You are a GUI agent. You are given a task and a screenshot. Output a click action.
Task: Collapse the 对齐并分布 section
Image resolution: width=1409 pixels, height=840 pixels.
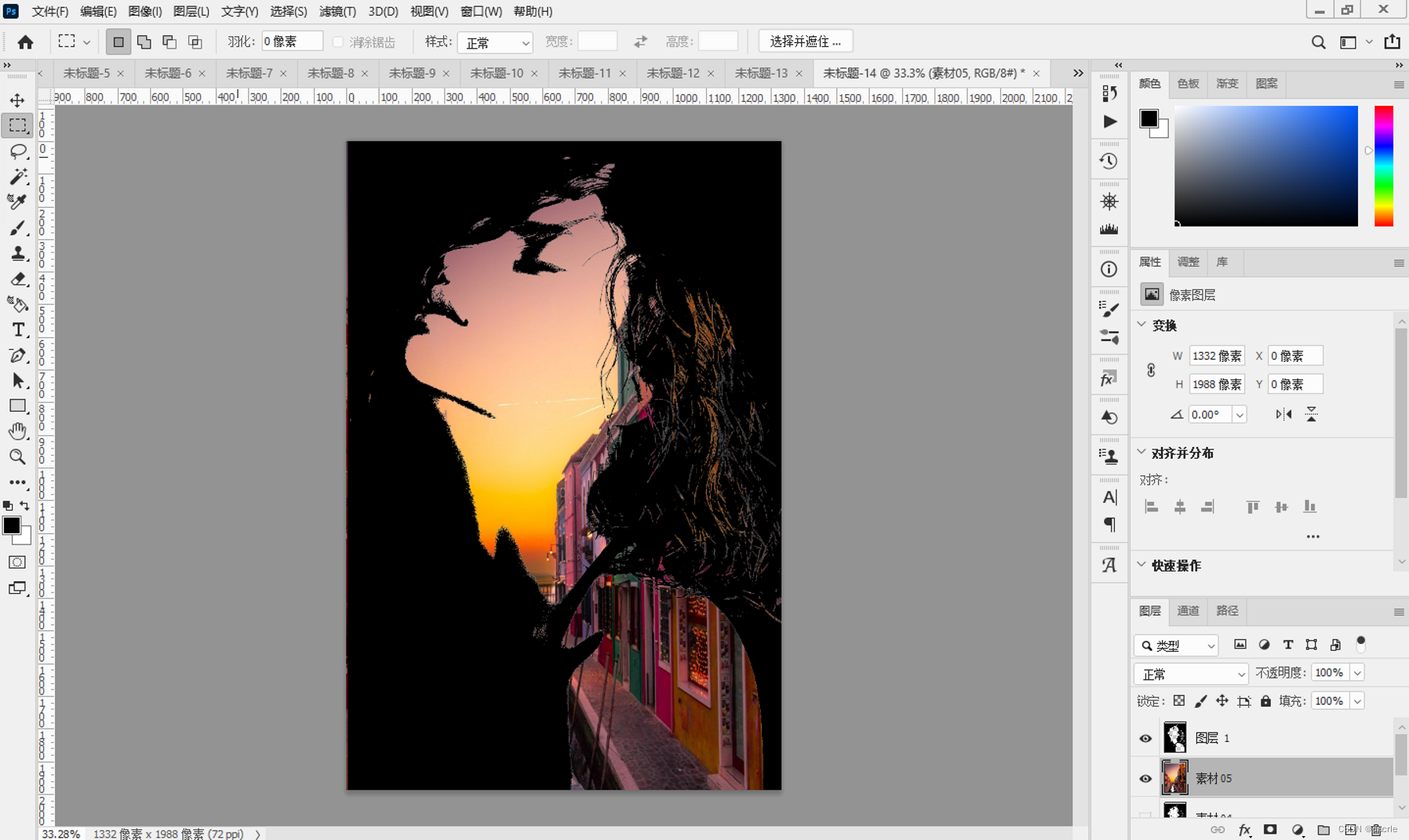(x=1141, y=453)
